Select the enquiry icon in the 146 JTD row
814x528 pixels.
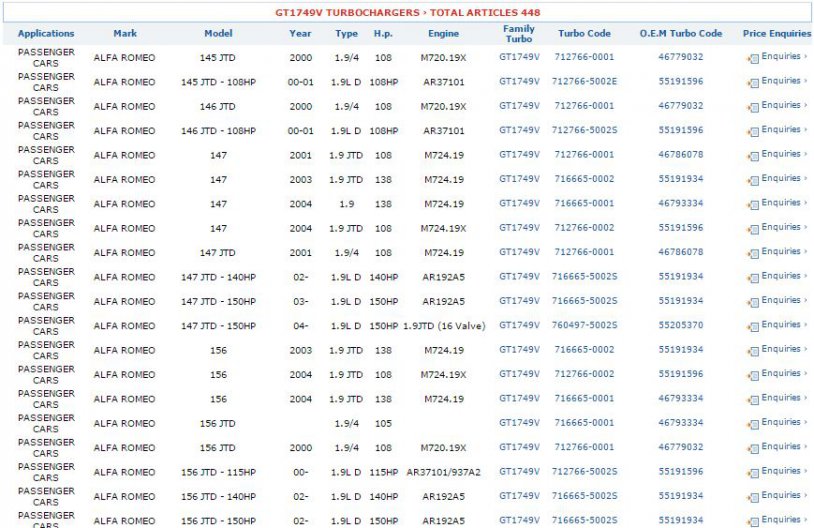click(x=753, y=107)
